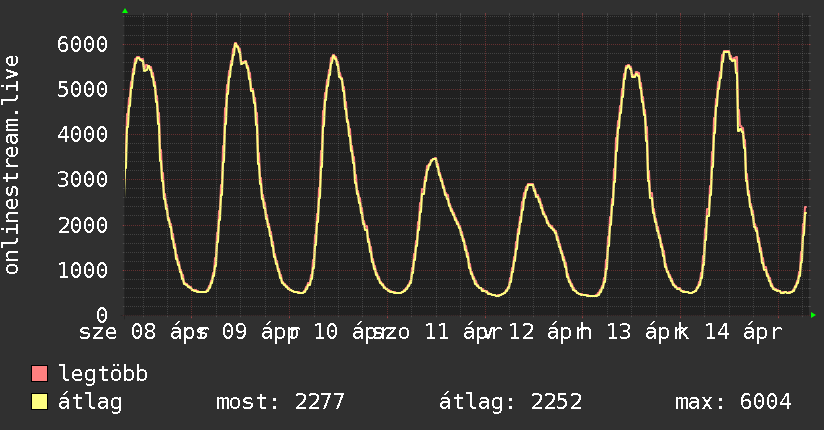Image resolution: width=824 pixels, height=430 pixels.
Task: Click the y-axis label 3000
Action: (x=83, y=180)
